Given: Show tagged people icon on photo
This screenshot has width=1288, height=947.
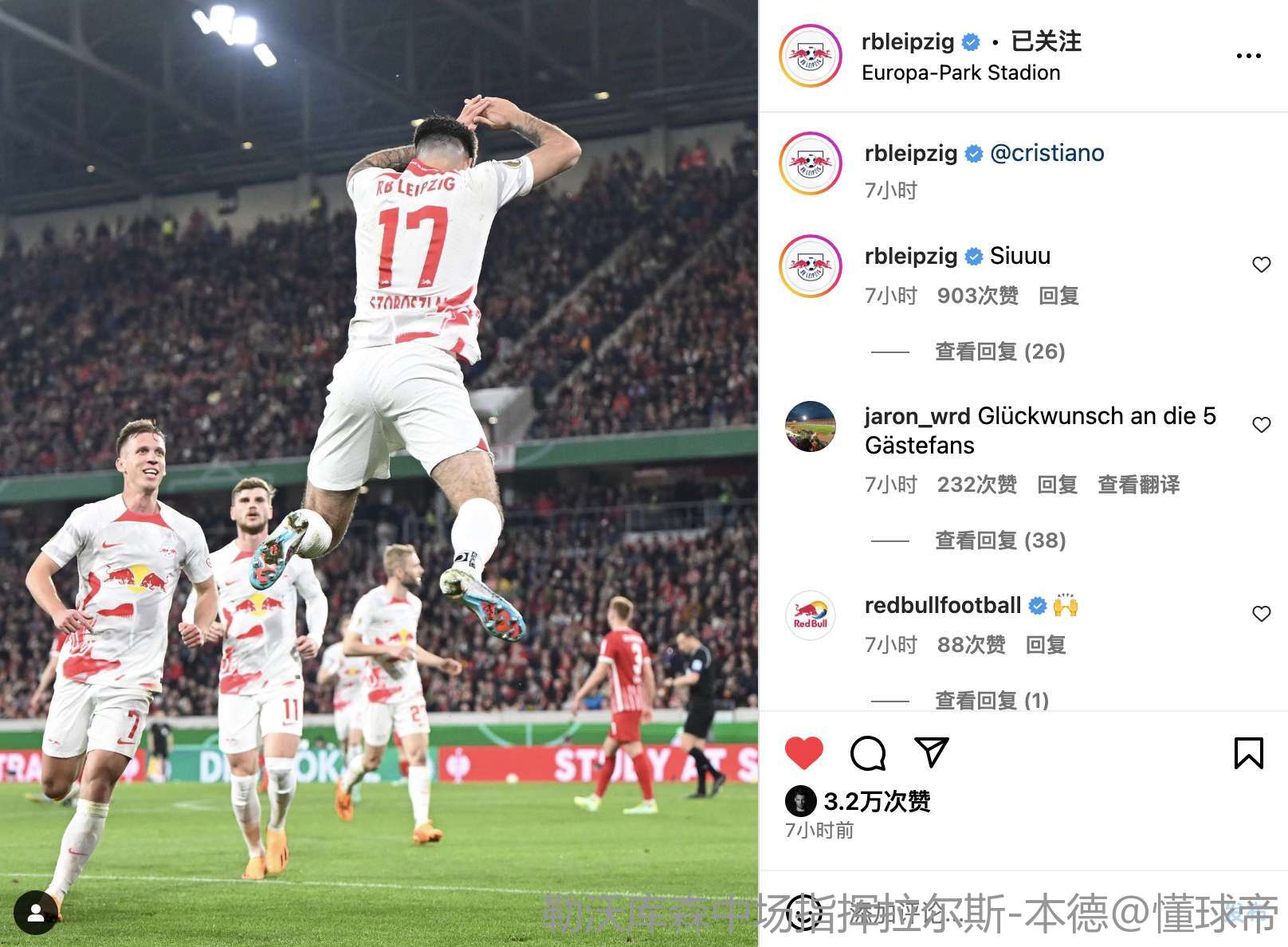Looking at the screenshot, I should [x=36, y=912].
